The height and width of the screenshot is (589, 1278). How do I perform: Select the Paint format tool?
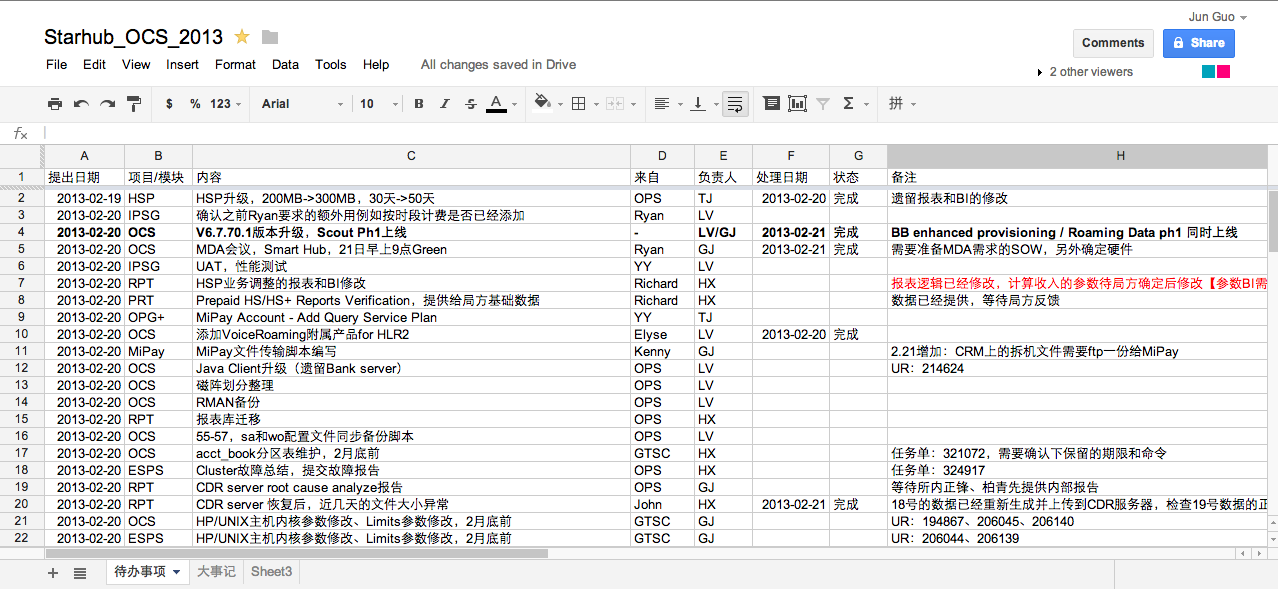pos(134,104)
